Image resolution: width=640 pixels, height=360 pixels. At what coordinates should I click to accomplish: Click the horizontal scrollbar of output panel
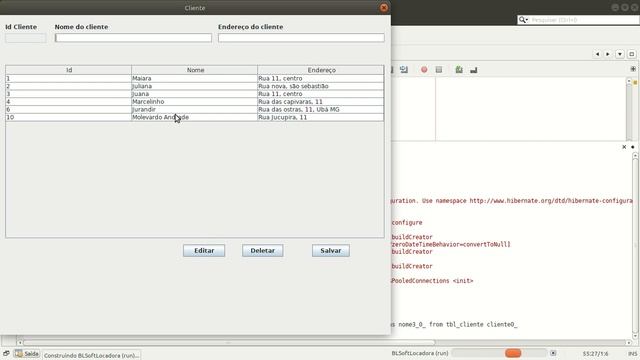click(324, 343)
